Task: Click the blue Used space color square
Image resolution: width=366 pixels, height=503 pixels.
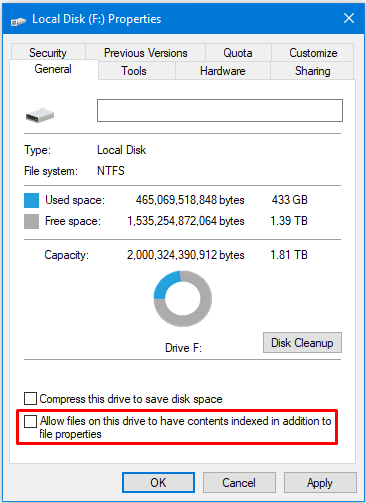Action: tap(31, 201)
